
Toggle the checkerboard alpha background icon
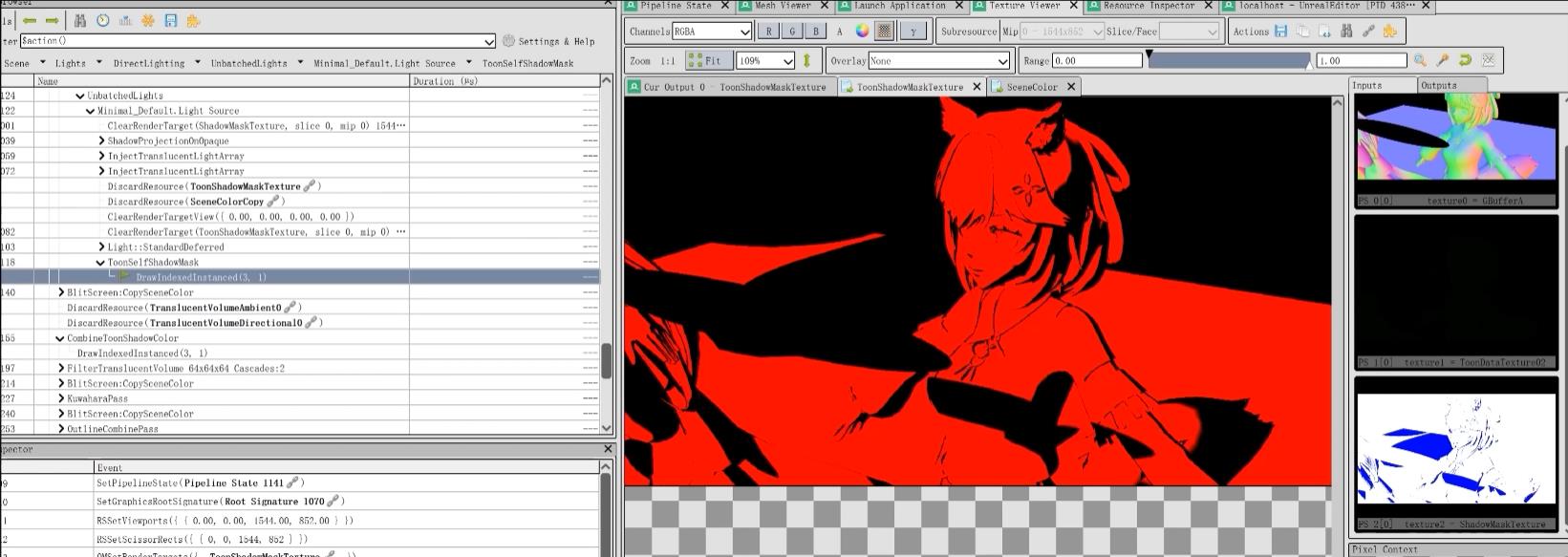[x=885, y=31]
